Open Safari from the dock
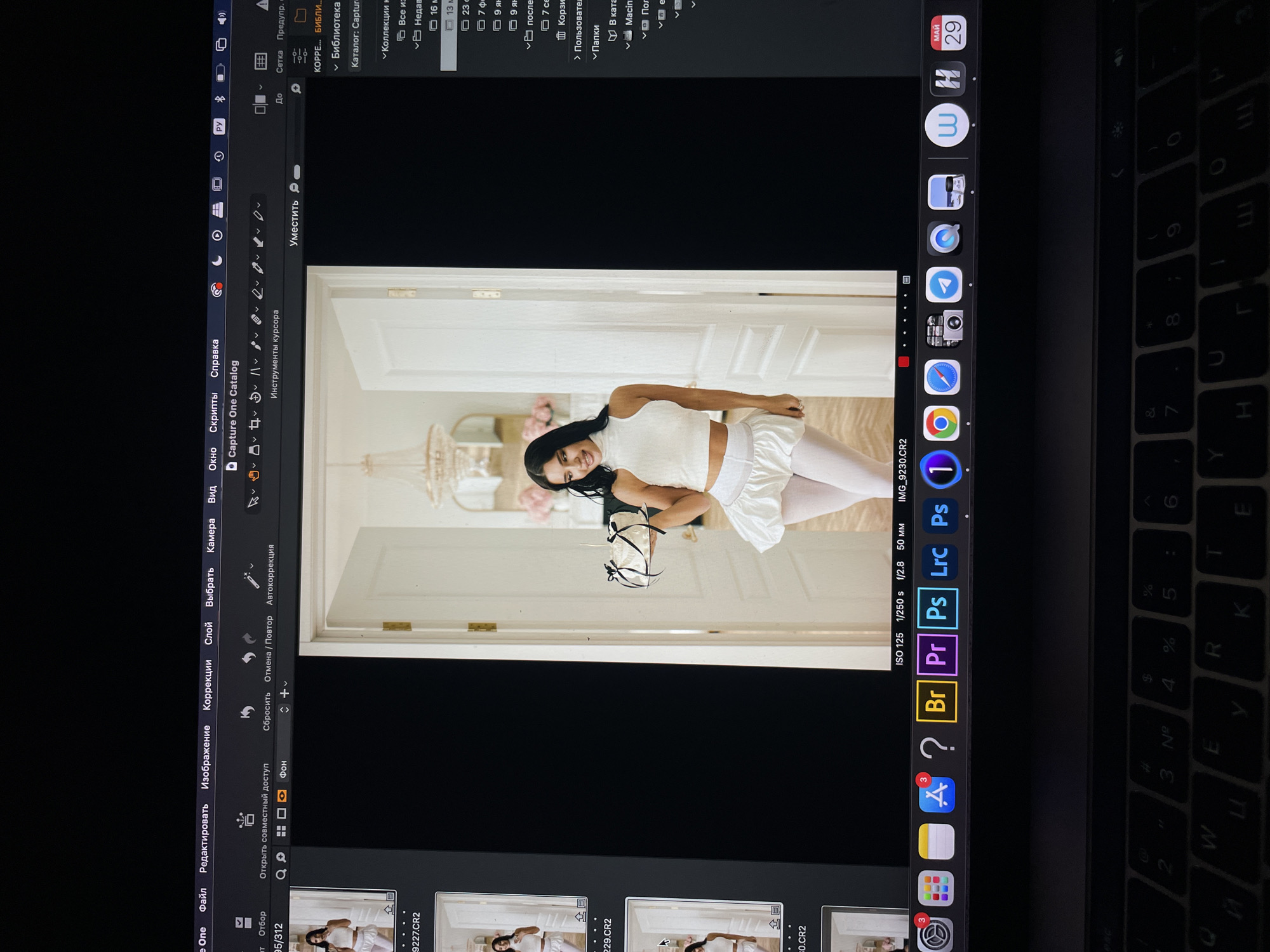Viewport: 1270px width, 952px height. pyautogui.click(x=942, y=378)
